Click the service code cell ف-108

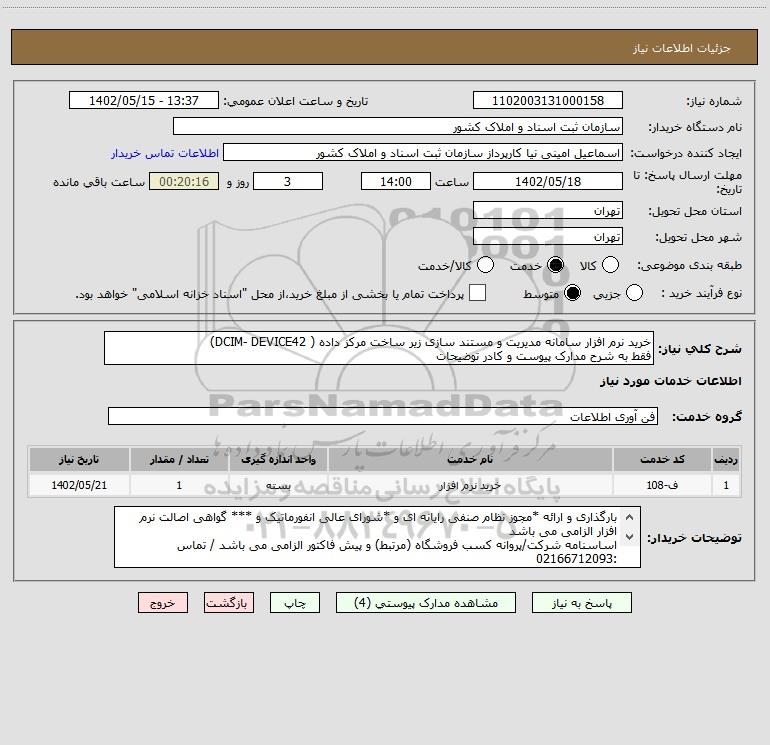point(662,486)
